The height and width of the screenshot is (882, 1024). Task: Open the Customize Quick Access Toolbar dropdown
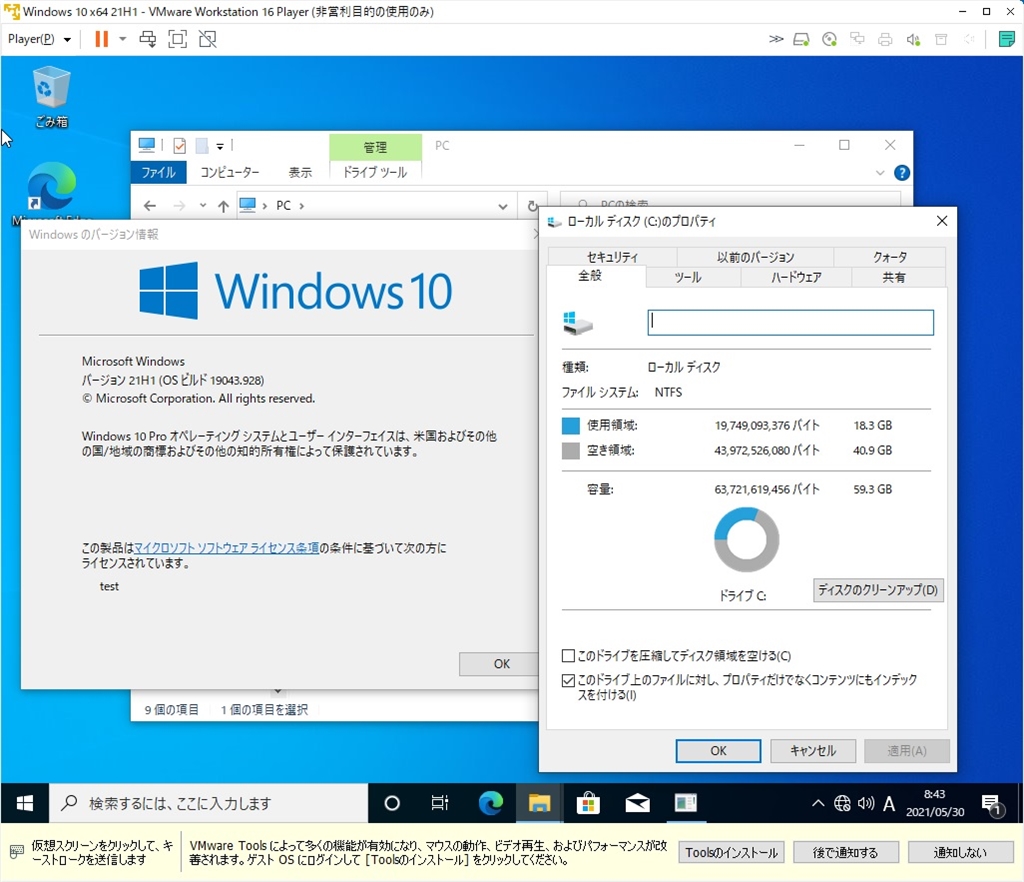[x=220, y=146]
